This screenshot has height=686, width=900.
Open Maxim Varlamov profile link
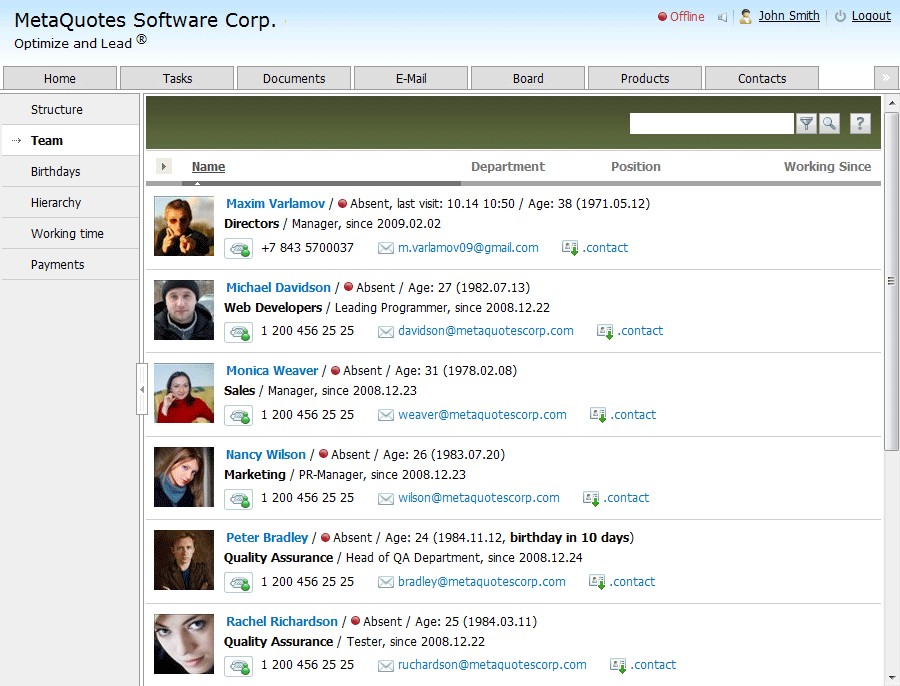click(x=276, y=204)
